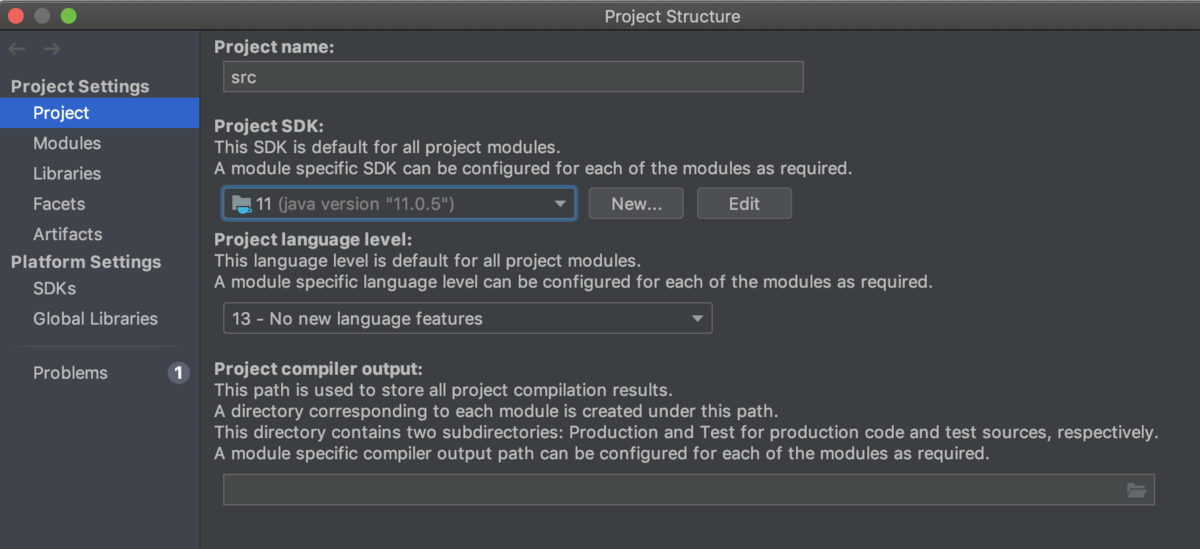This screenshot has height=549, width=1200.
Task: Click the forward navigation arrow
Action: [52, 49]
